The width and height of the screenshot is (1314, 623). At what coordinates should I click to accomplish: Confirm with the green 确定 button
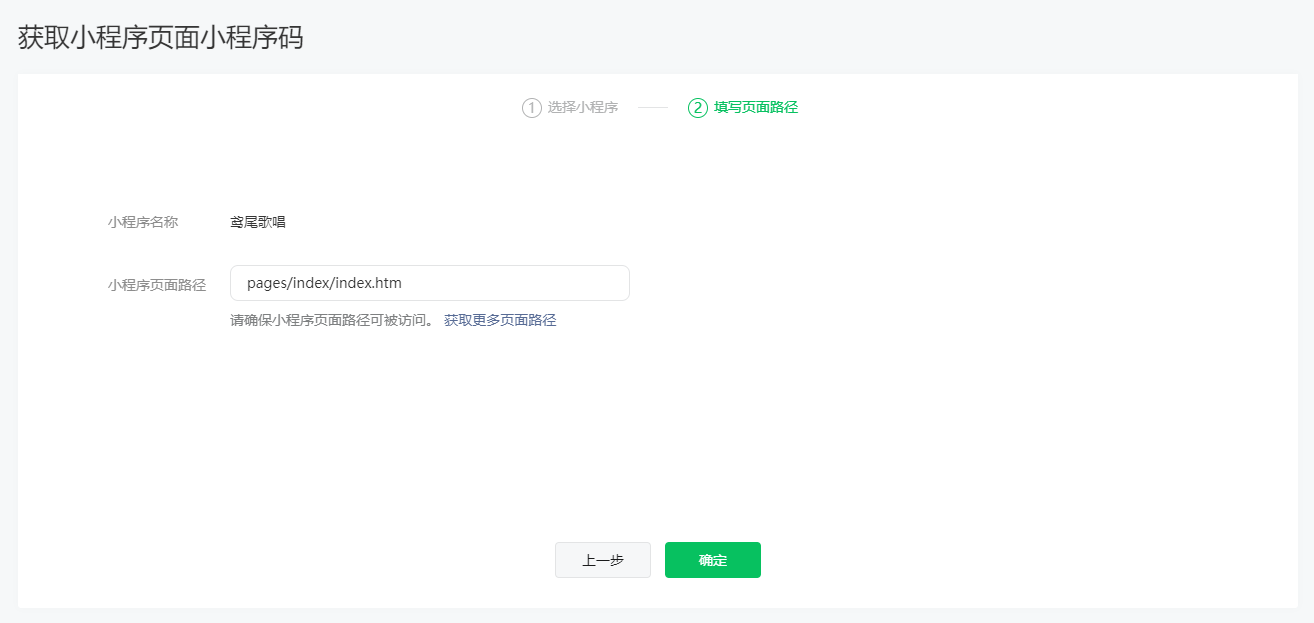click(712, 560)
